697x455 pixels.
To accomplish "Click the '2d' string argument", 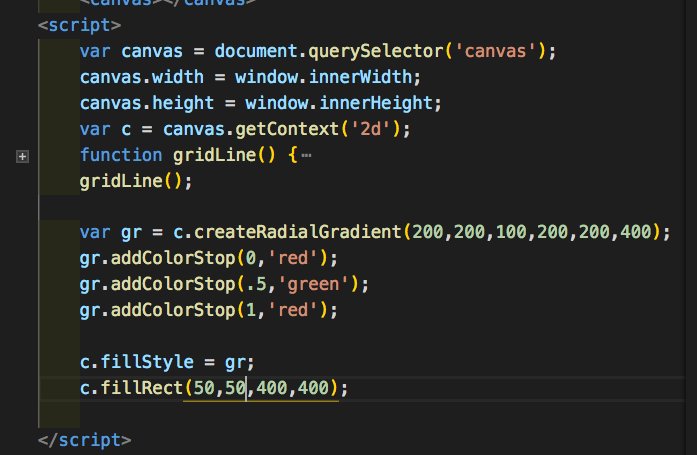I will click(371, 129).
